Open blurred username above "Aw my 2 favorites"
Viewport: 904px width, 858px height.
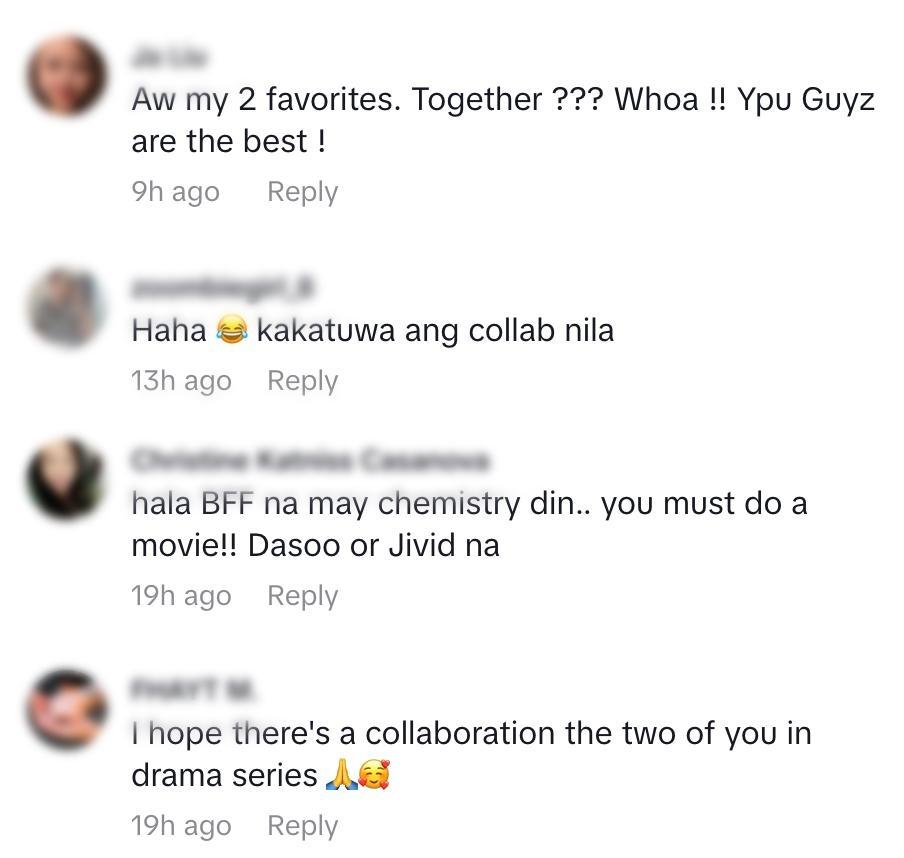(x=170, y=58)
